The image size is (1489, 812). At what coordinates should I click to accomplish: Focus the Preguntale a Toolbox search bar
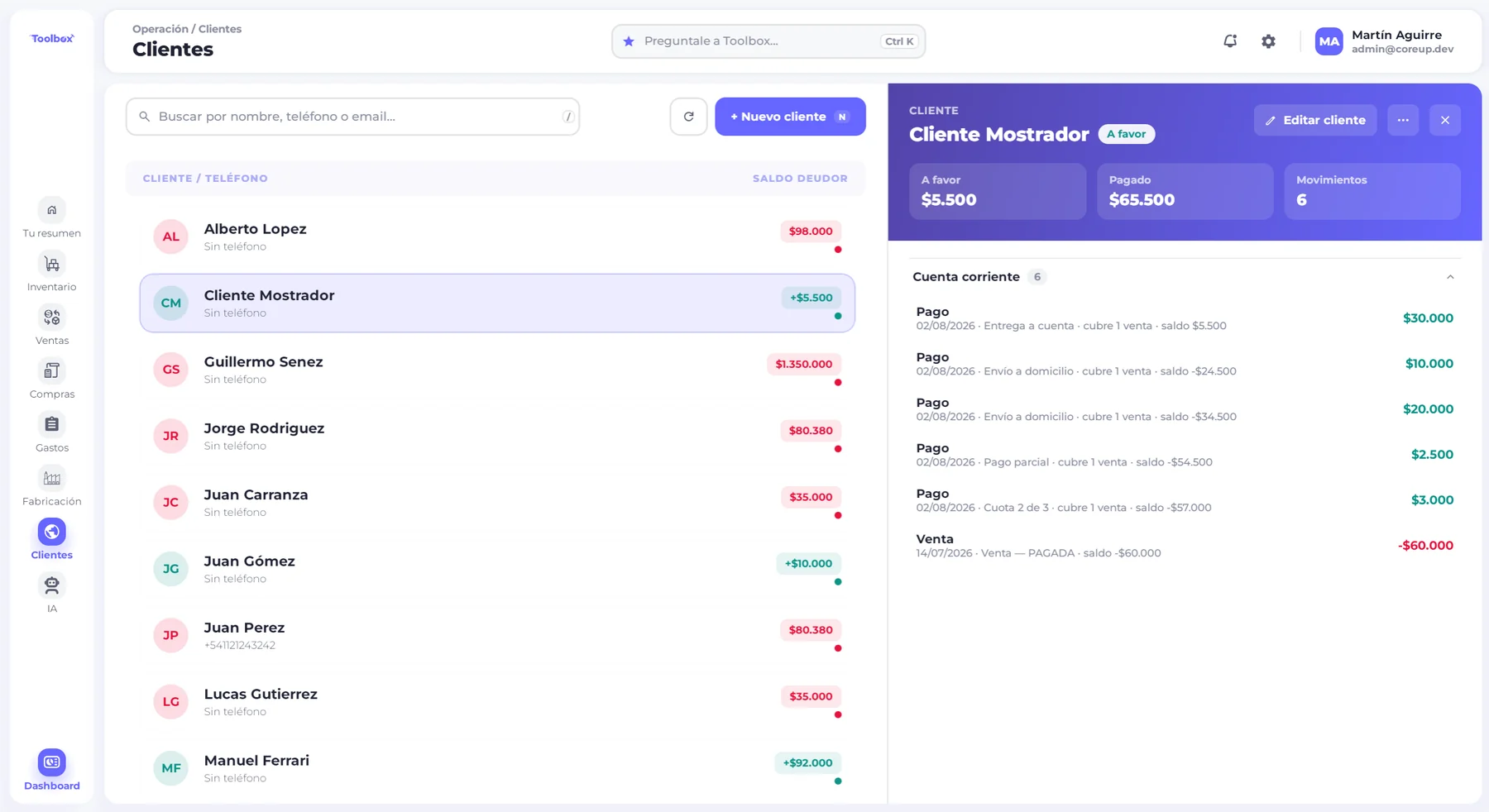coord(768,41)
